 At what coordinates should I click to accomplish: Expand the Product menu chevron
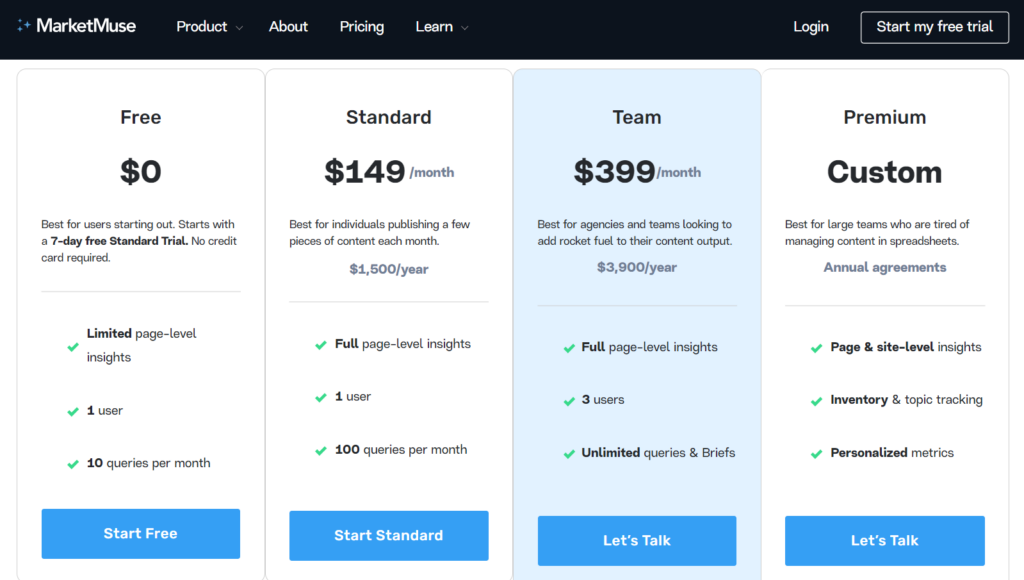coord(239,28)
